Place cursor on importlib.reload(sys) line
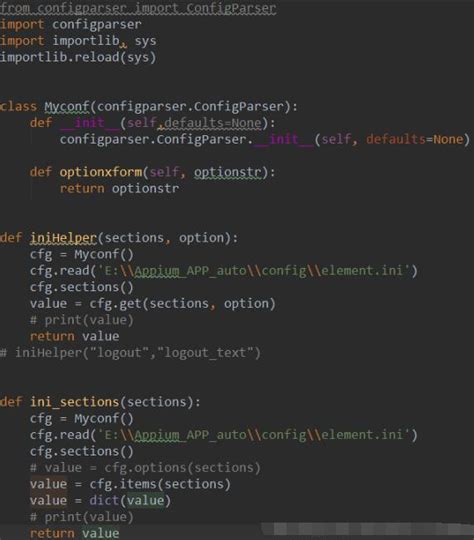Viewport: 474px width, 540px height. pos(78,57)
